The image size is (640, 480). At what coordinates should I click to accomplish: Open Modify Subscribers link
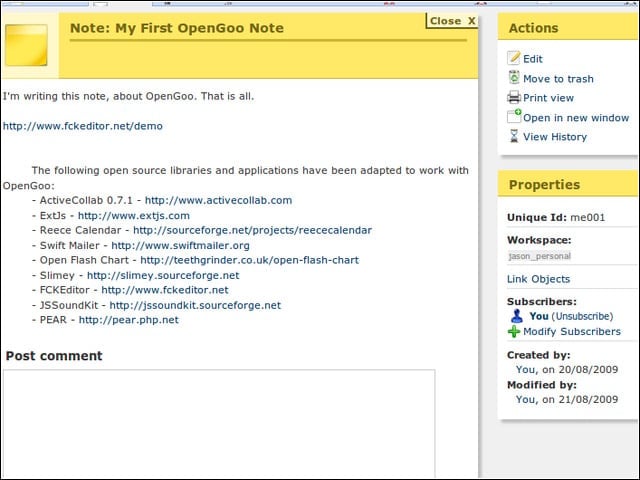pos(572,331)
